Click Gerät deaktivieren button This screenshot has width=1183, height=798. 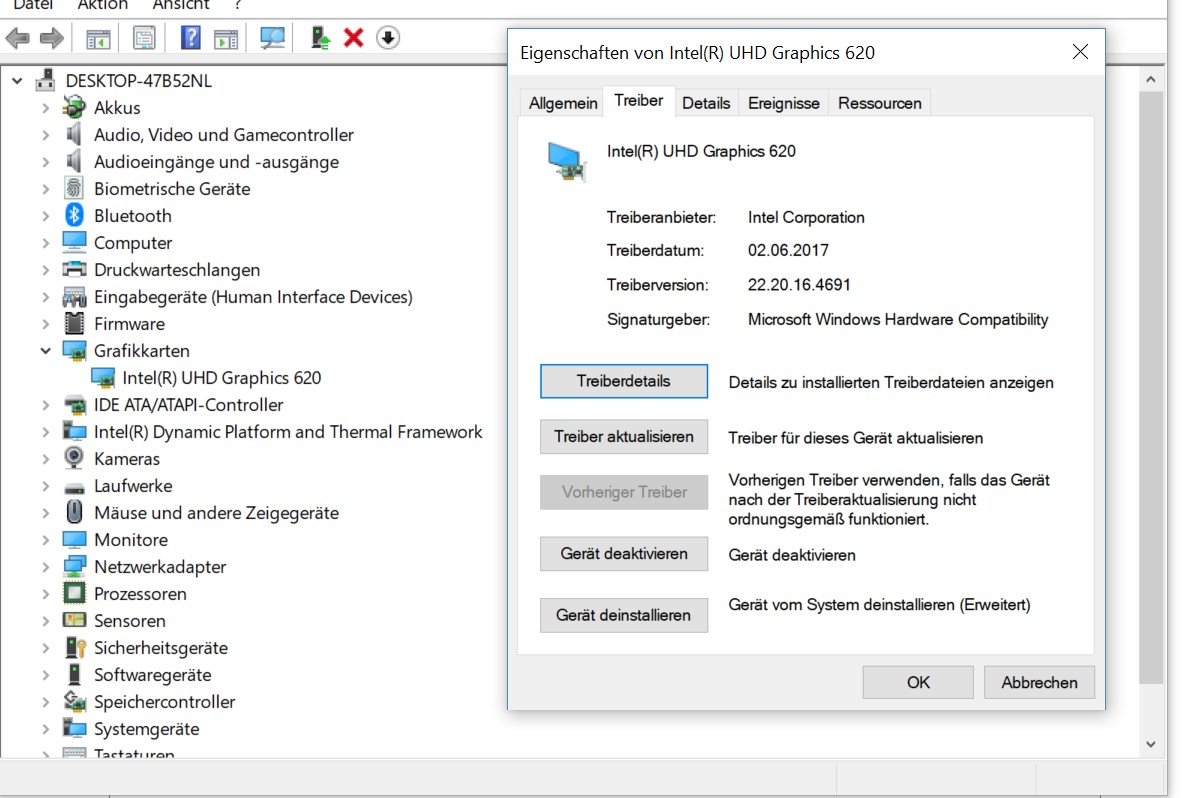click(x=623, y=554)
